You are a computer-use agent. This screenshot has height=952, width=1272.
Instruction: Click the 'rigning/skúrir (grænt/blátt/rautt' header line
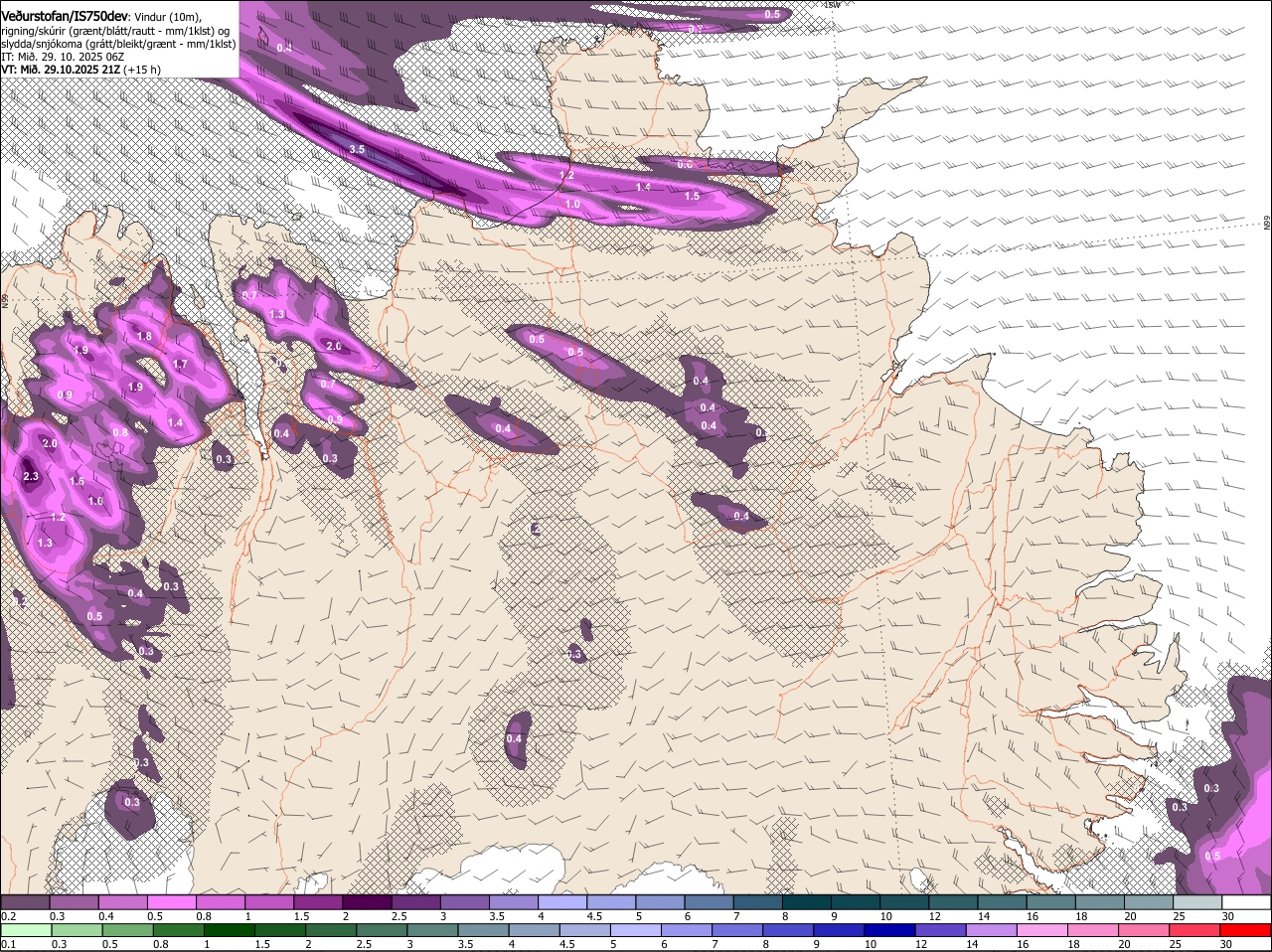click(x=115, y=30)
